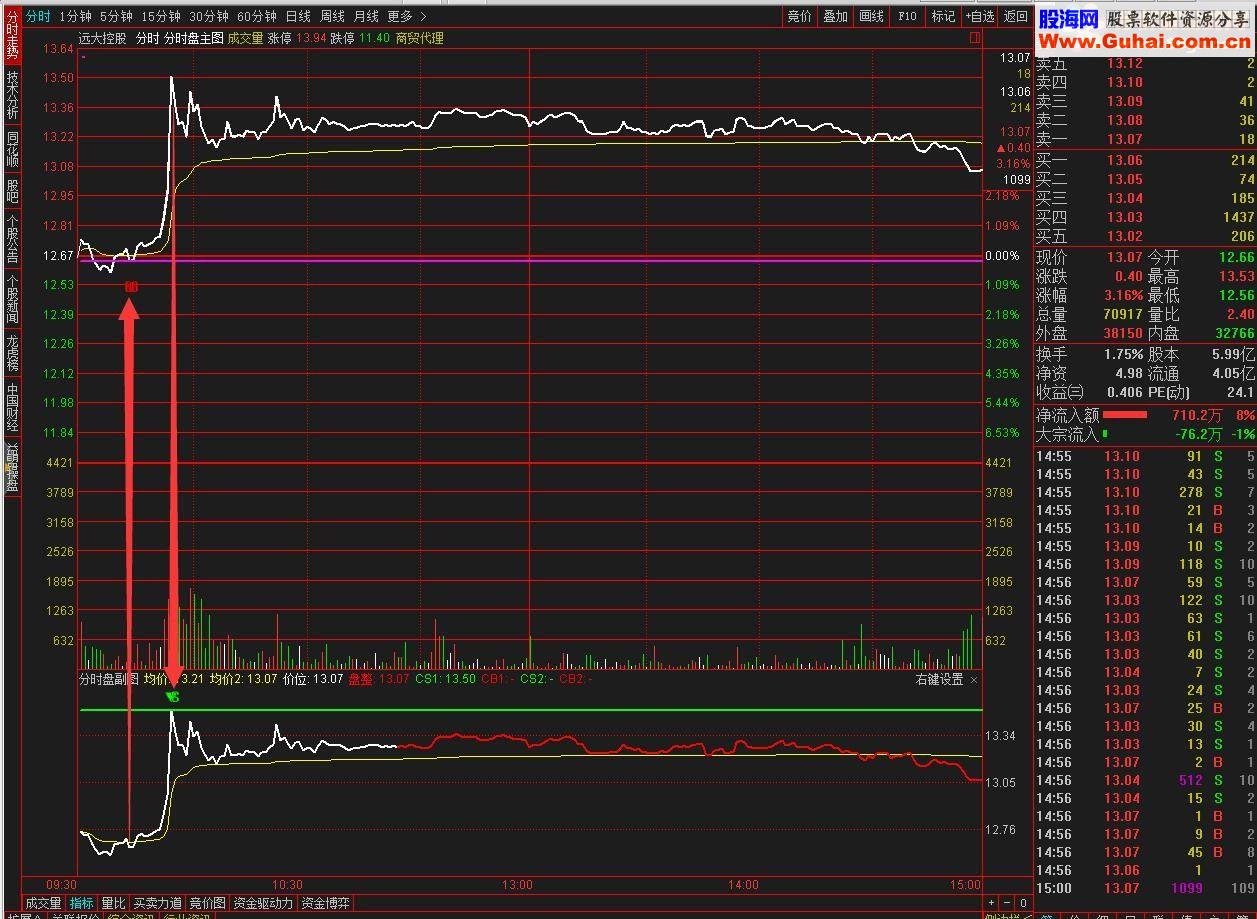Image resolution: width=1257 pixels, height=919 pixels.
Task: Switch to the 分时 intraday tab
Action: click(x=38, y=16)
